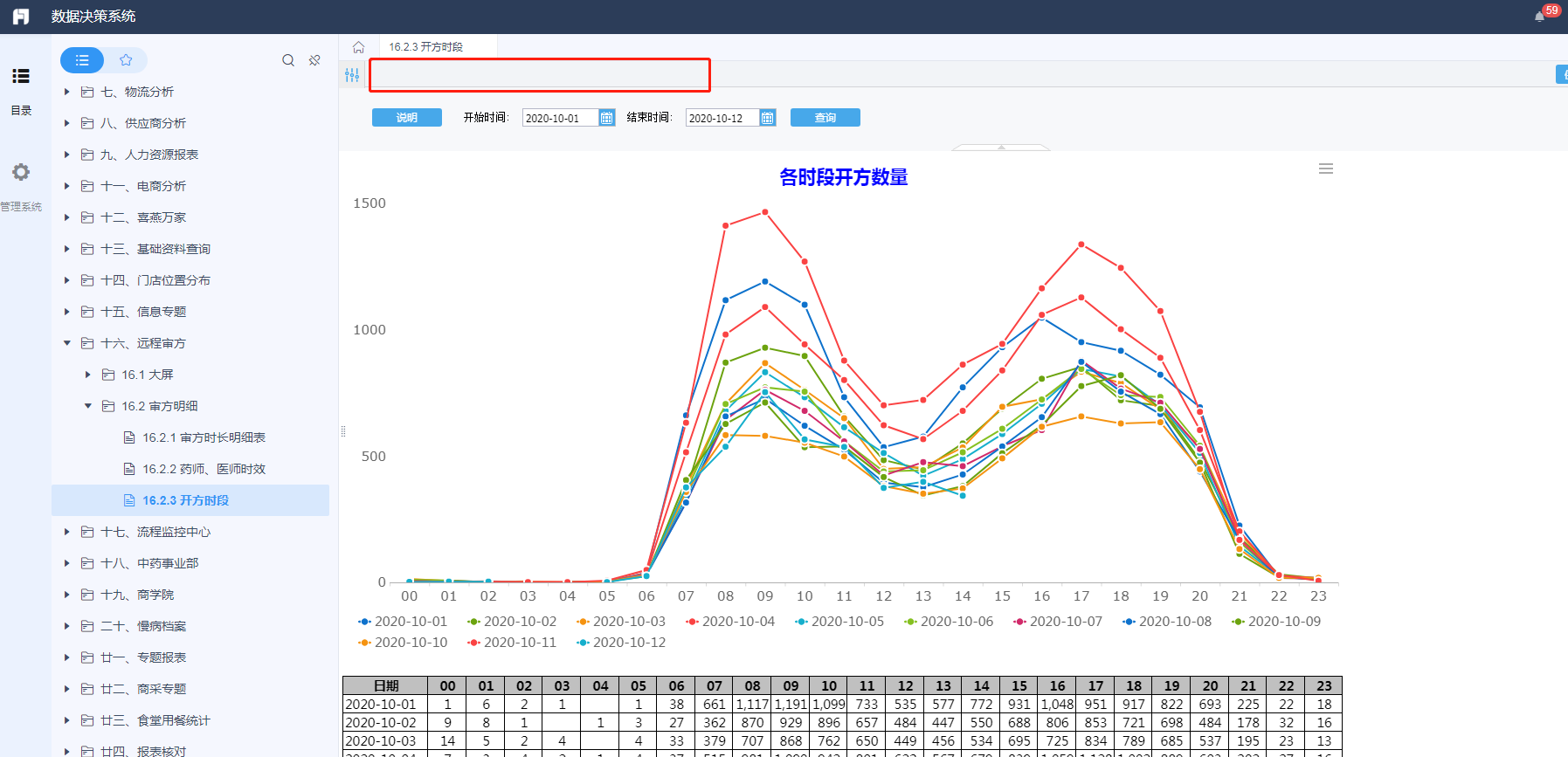Go to the home tab icon

click(x=358, y=47)
